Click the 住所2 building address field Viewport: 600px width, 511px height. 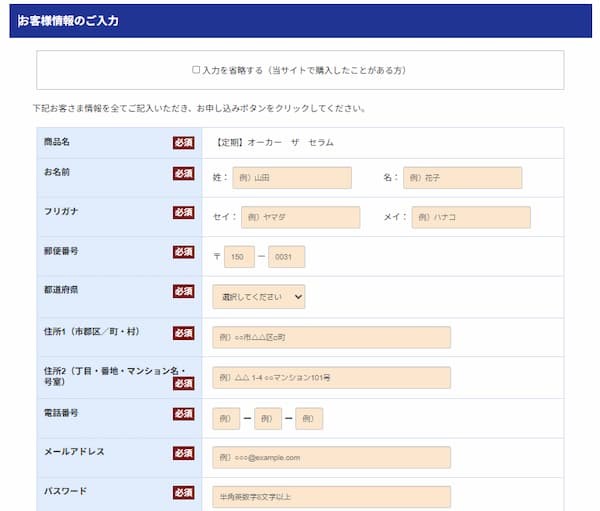point(331,378)
